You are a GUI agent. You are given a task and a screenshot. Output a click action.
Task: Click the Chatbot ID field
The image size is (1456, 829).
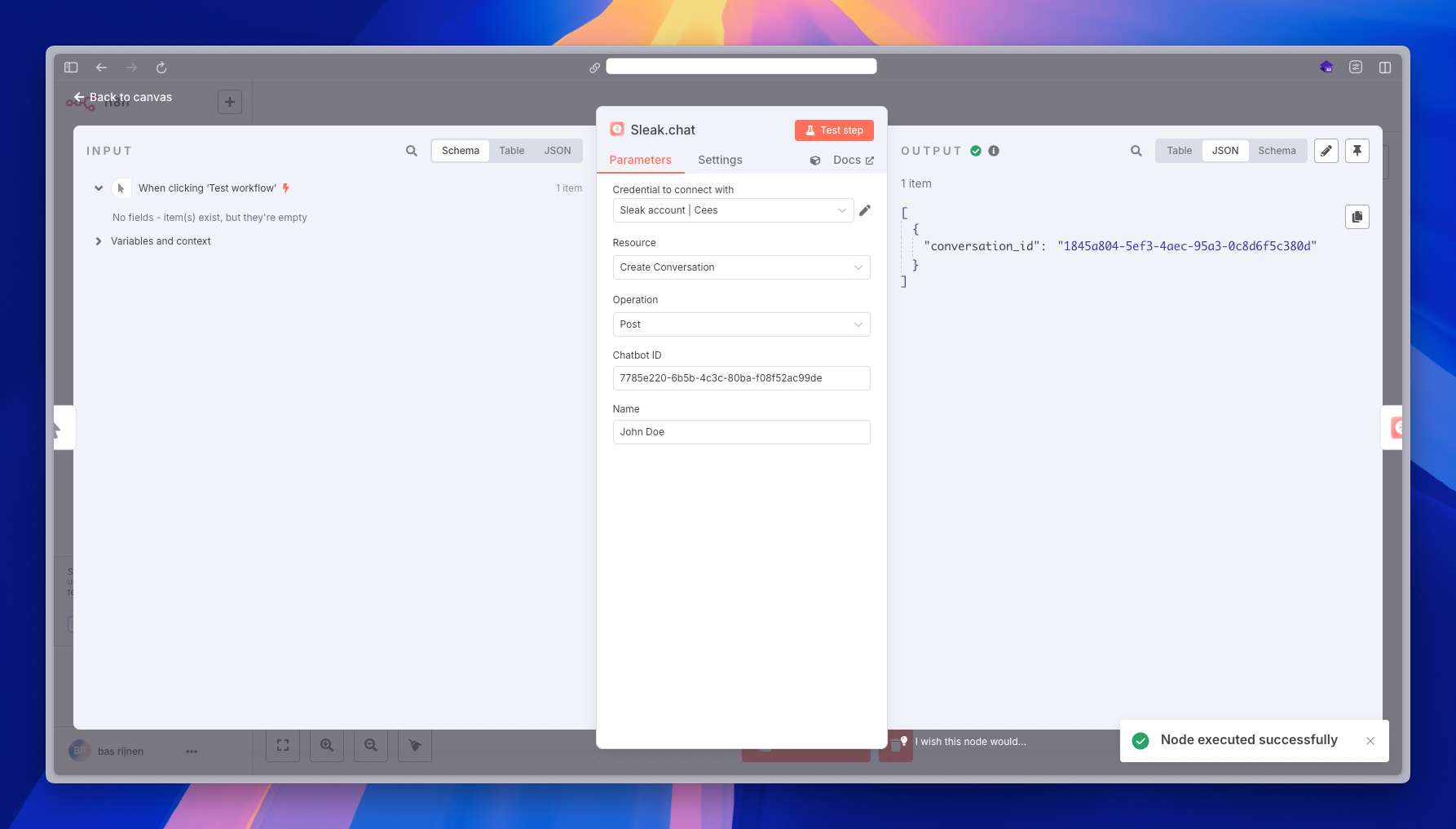tap(741, 378)
